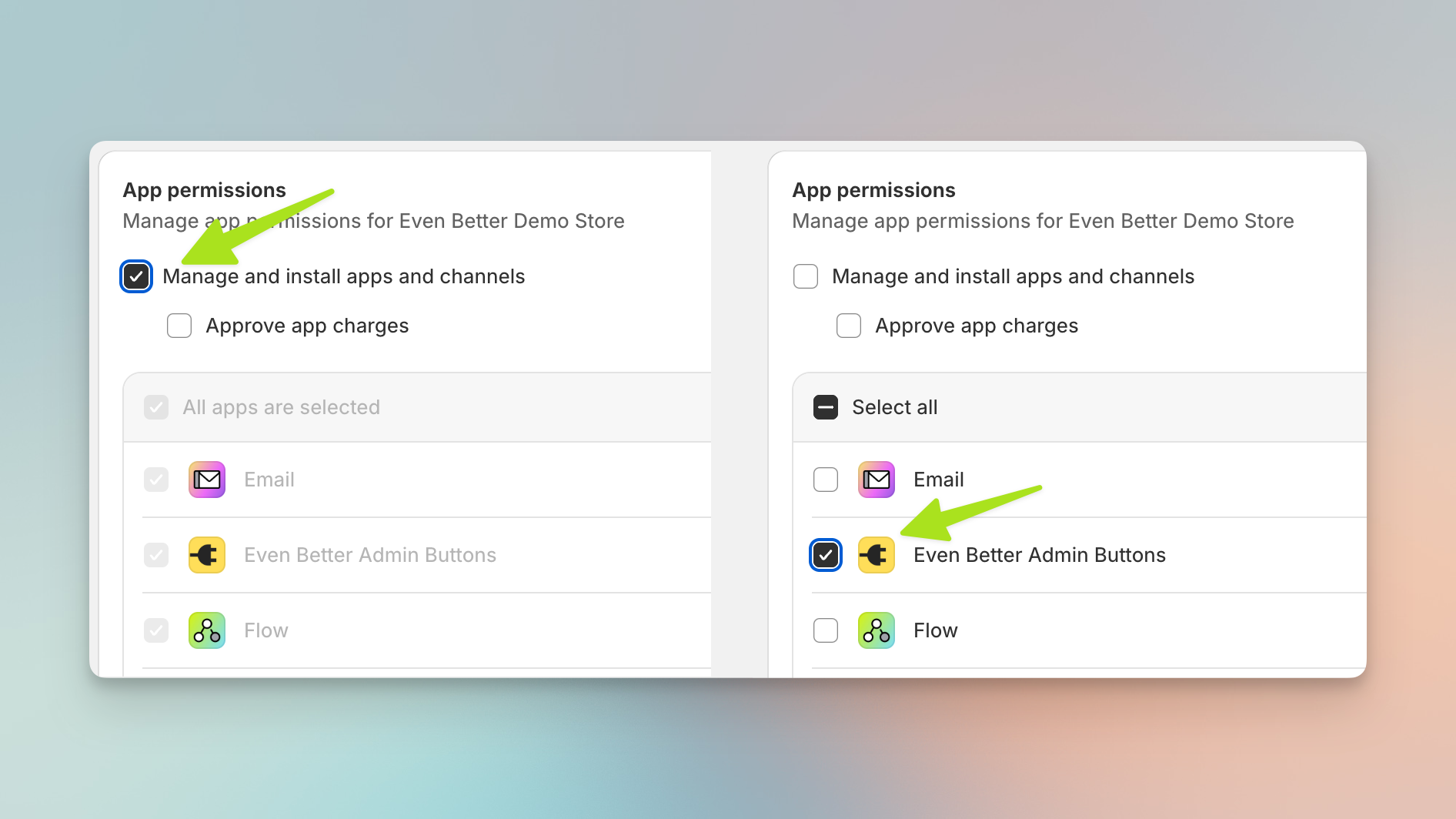Image resolution: width=1456 pixels, height=819 pixels.
Task: Click 'Email' label in right panel
Action: [x=939, y=480]
